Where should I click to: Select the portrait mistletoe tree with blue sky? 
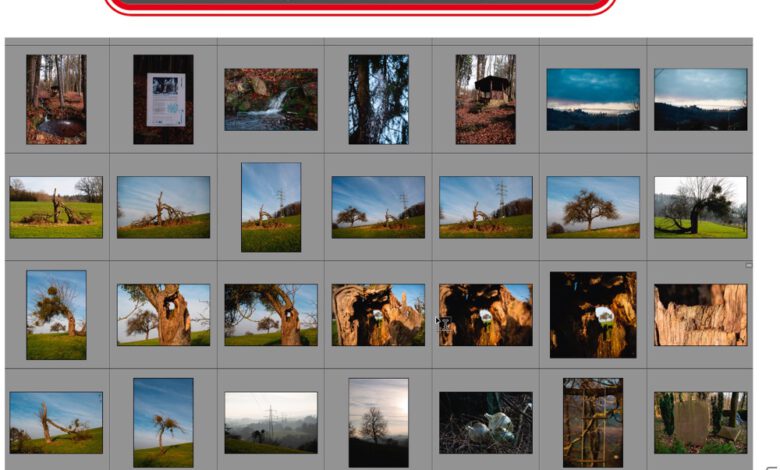56,315
